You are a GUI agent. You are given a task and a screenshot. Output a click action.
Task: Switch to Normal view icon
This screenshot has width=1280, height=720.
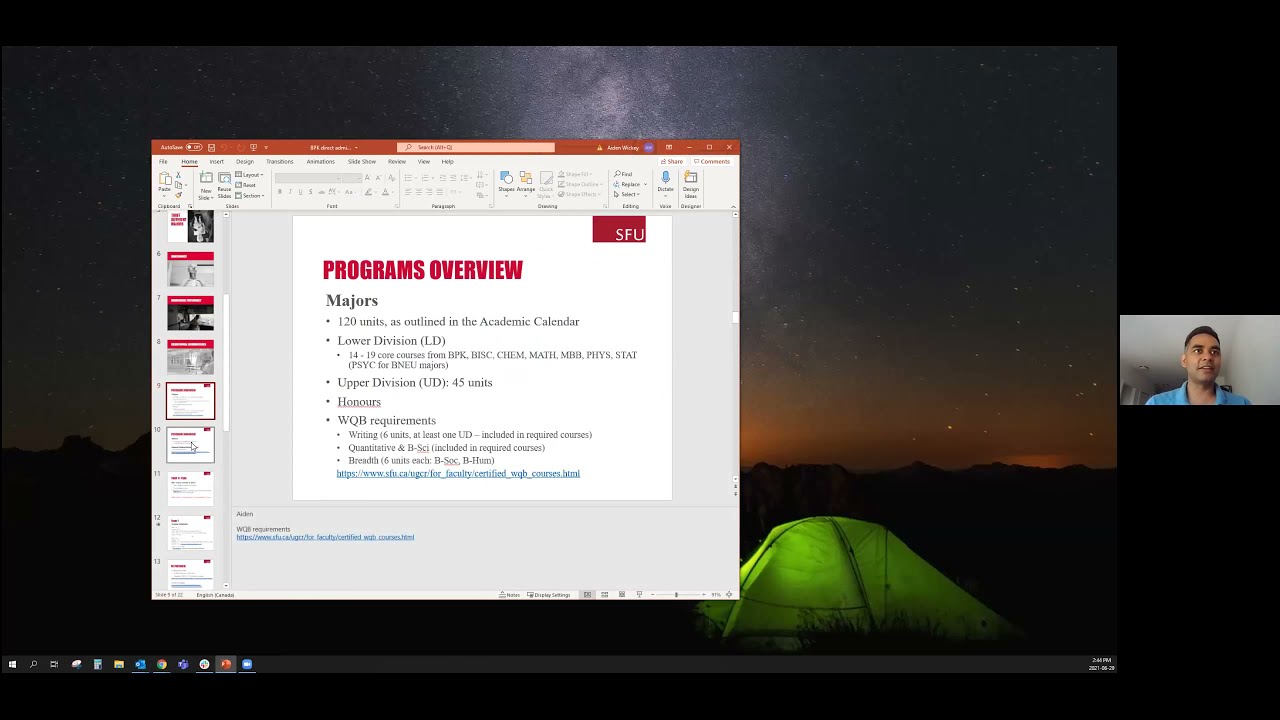click(x=587, y=595)
